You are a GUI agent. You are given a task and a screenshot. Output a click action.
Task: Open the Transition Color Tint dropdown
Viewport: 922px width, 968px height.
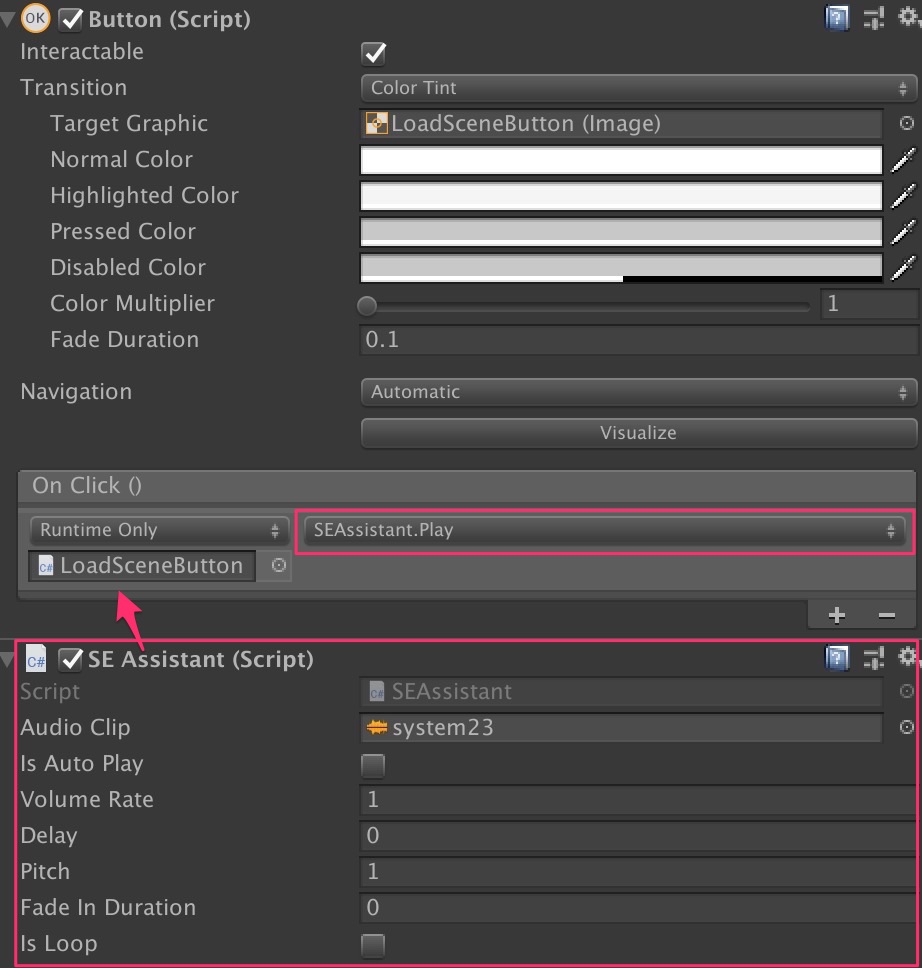(x=639, y=88)
